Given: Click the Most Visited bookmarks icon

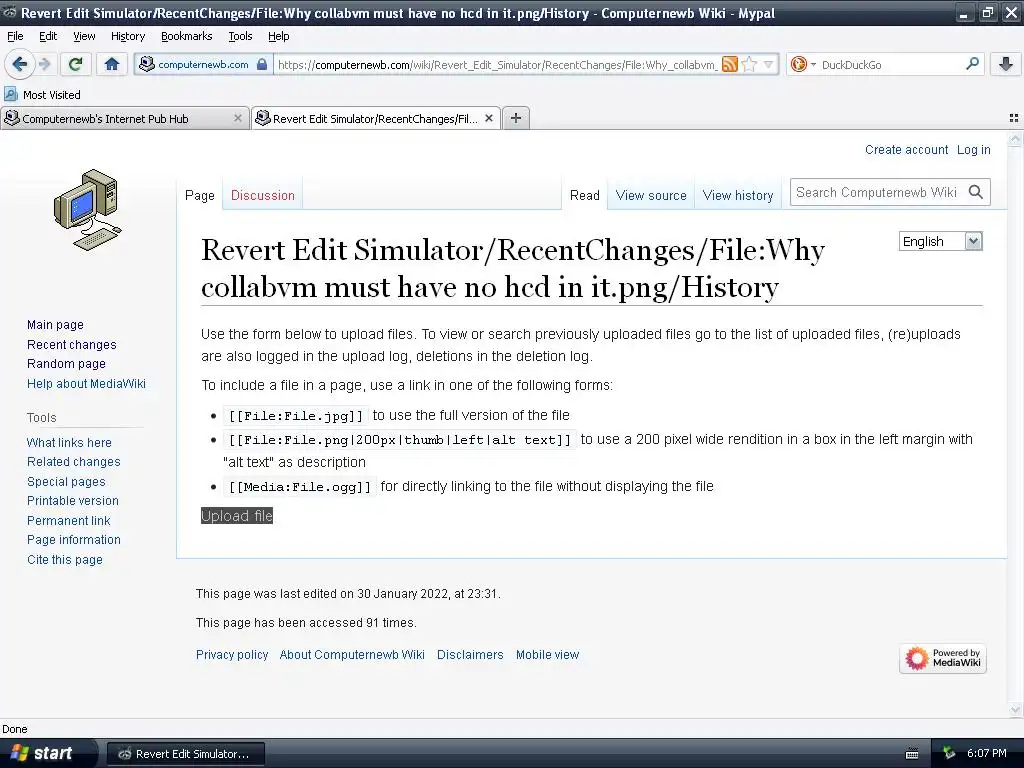Looking at the screenshot, I should coord(11,94).
